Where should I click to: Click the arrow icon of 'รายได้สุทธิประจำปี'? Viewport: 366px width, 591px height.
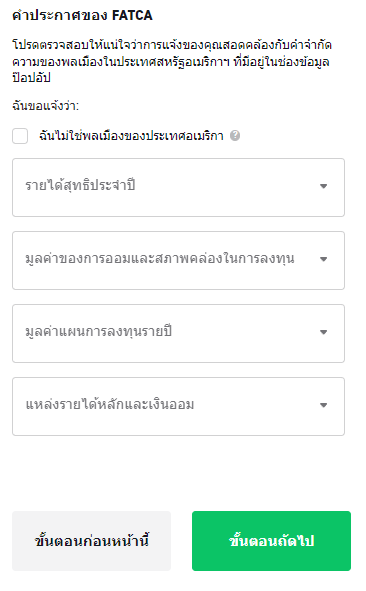click(323, 186)
